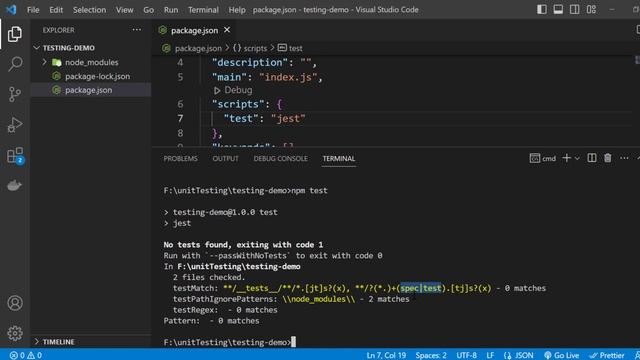
Task: Switch to the PROBLEMS panel tab
Action: 180,158
